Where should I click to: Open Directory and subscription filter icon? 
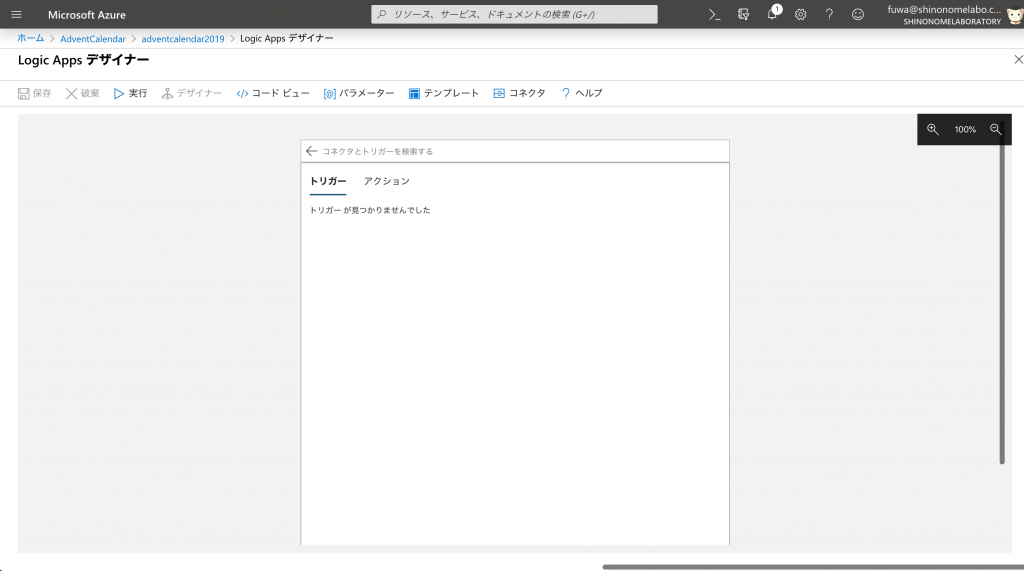[x=743, y=14]
